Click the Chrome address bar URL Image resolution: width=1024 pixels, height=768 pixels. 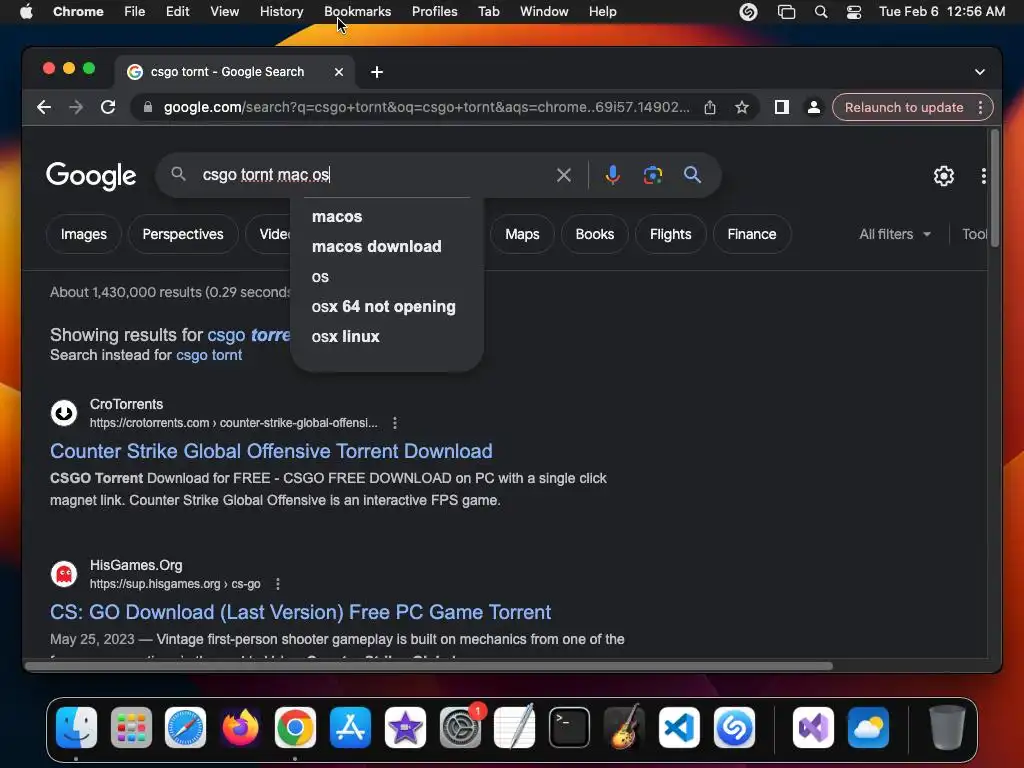click(x=426, y=107)
